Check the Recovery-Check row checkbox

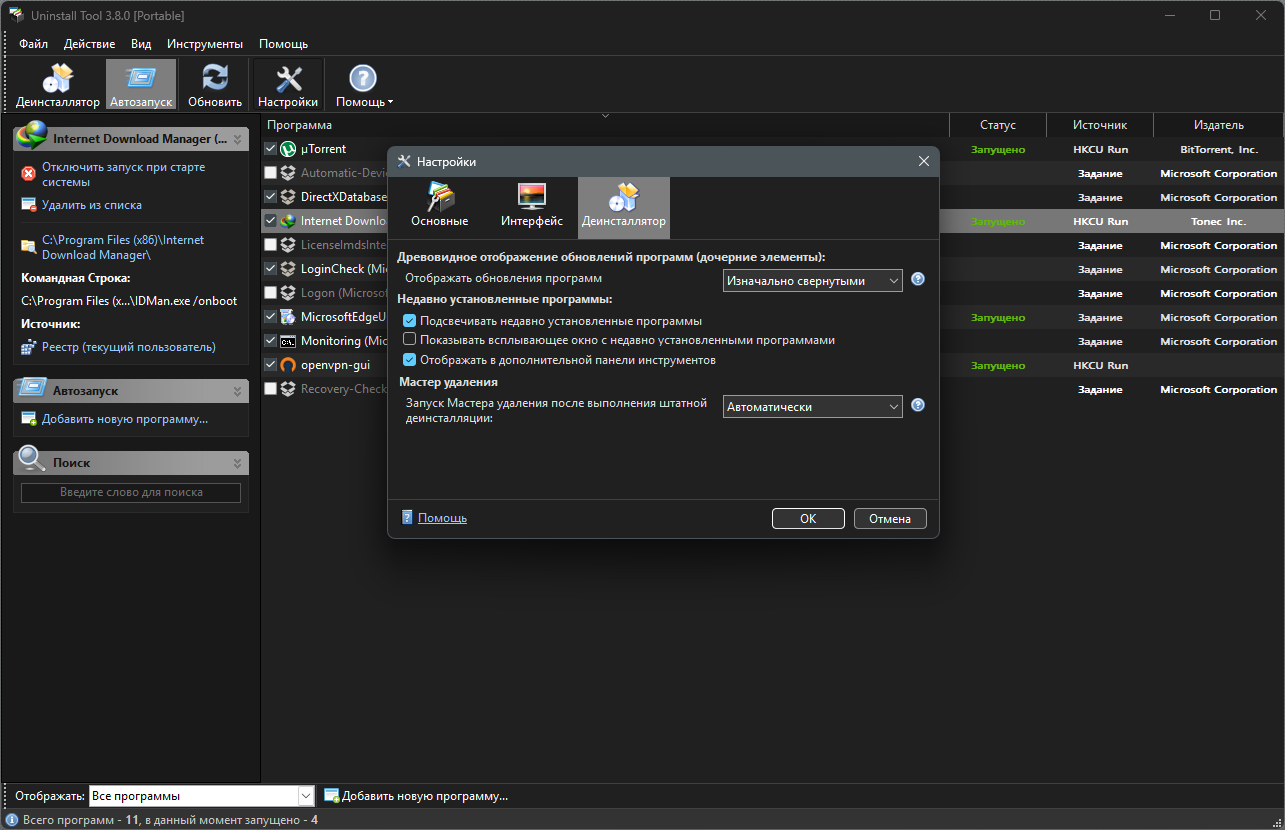point(270,389)
